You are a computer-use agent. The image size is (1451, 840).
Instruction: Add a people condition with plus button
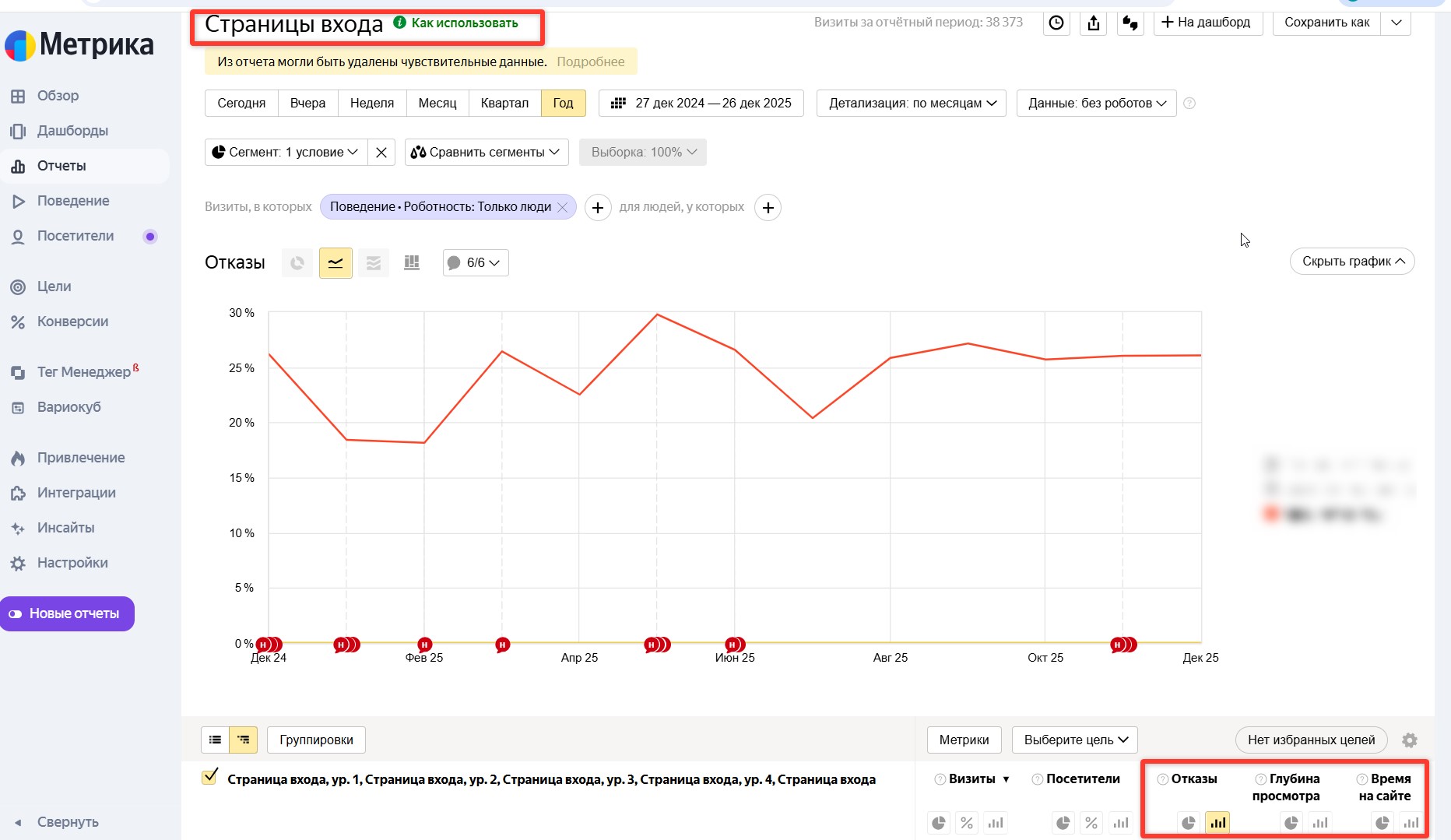point(768,208)
